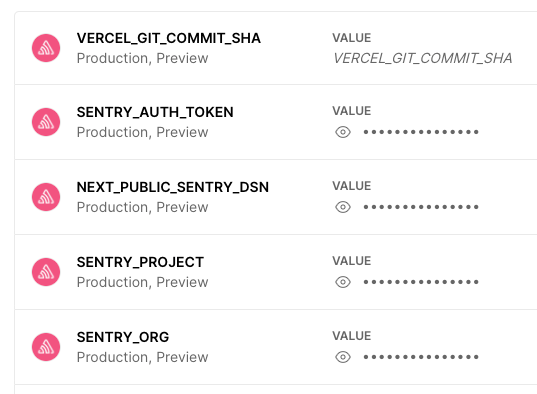The image size is (537, 394).
Task: Click the italic VERCEL_GIT_COMMIT_SHA value text
Action: point(423,58)
